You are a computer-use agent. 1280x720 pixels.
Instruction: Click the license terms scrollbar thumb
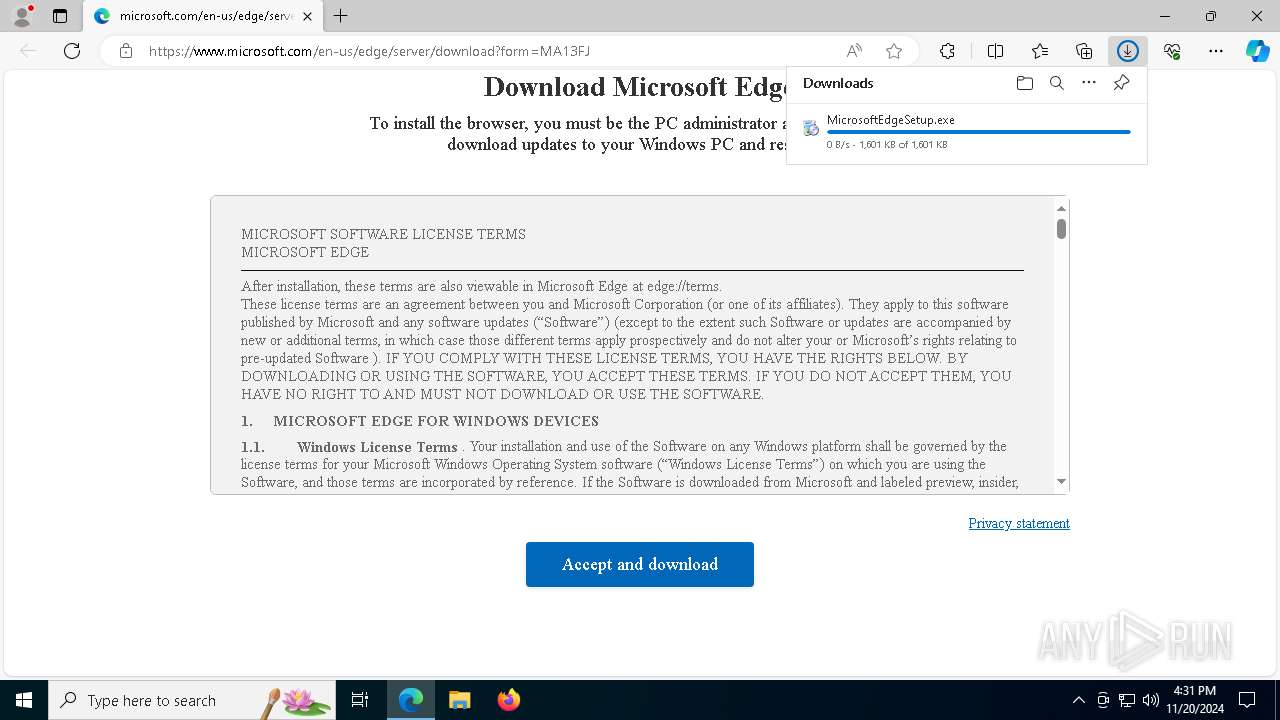point(1061,229)
